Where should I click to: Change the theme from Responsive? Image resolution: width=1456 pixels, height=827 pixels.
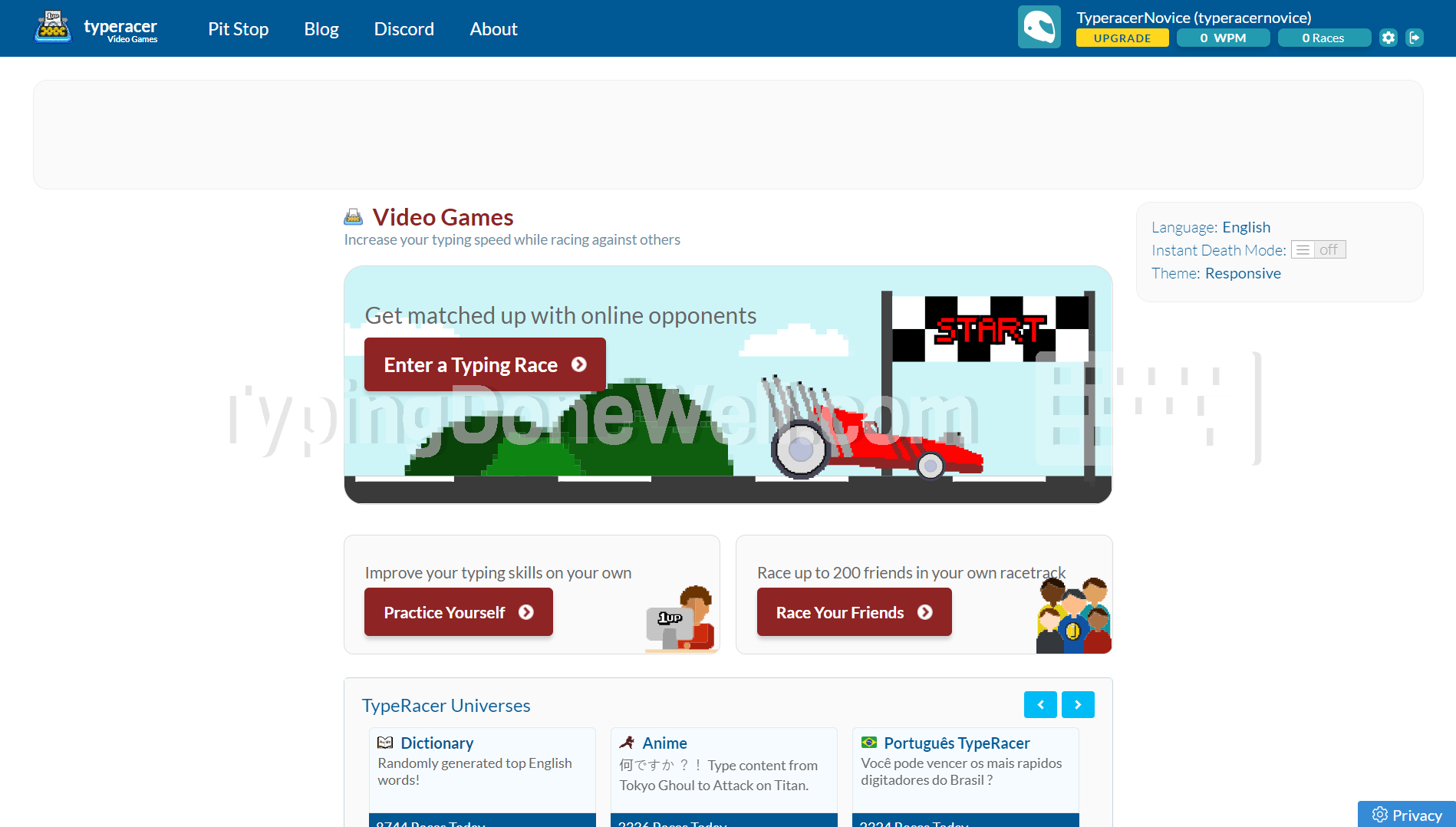(1243, 273)
